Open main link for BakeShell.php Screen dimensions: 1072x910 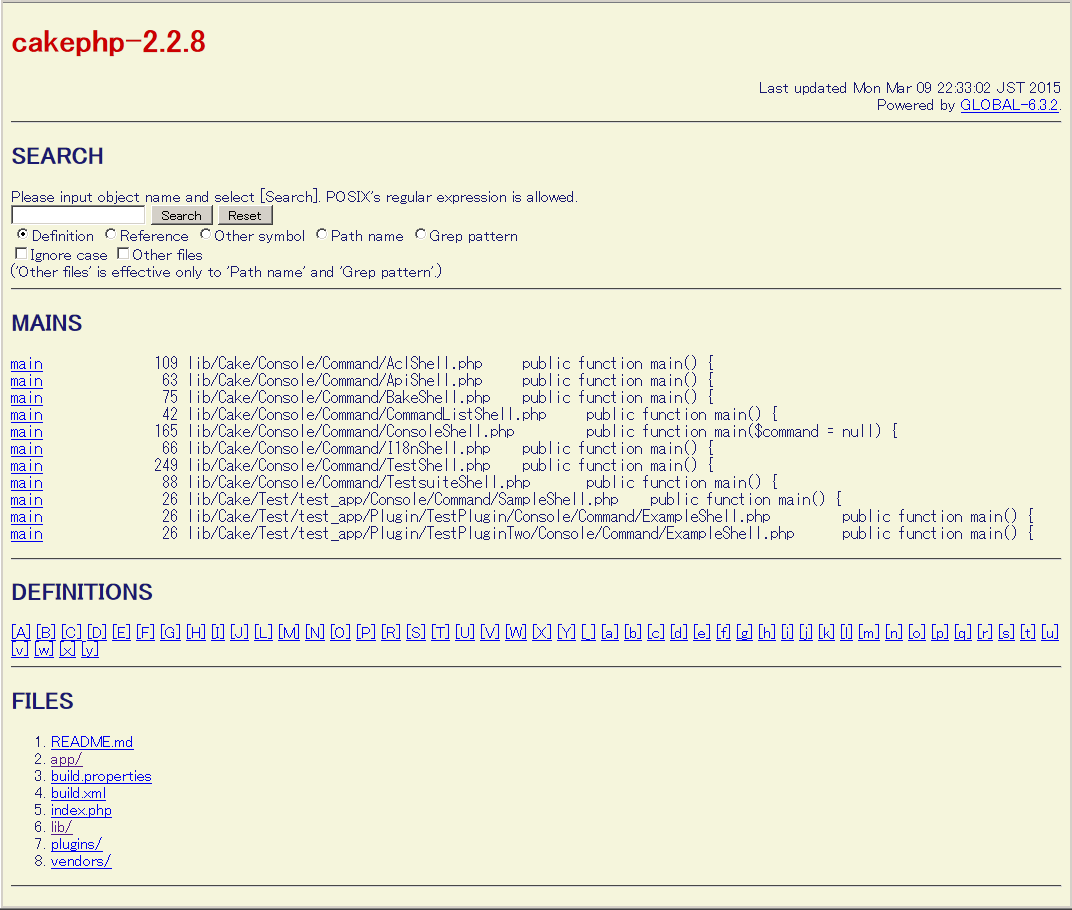[27, 398]
